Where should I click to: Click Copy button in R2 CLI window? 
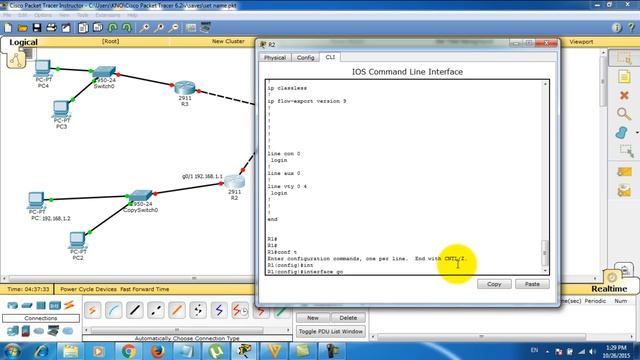point(494,284)
